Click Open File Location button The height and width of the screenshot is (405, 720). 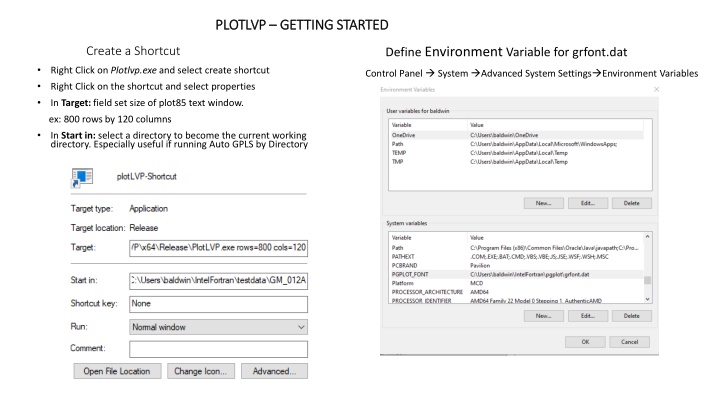point(117,371)
